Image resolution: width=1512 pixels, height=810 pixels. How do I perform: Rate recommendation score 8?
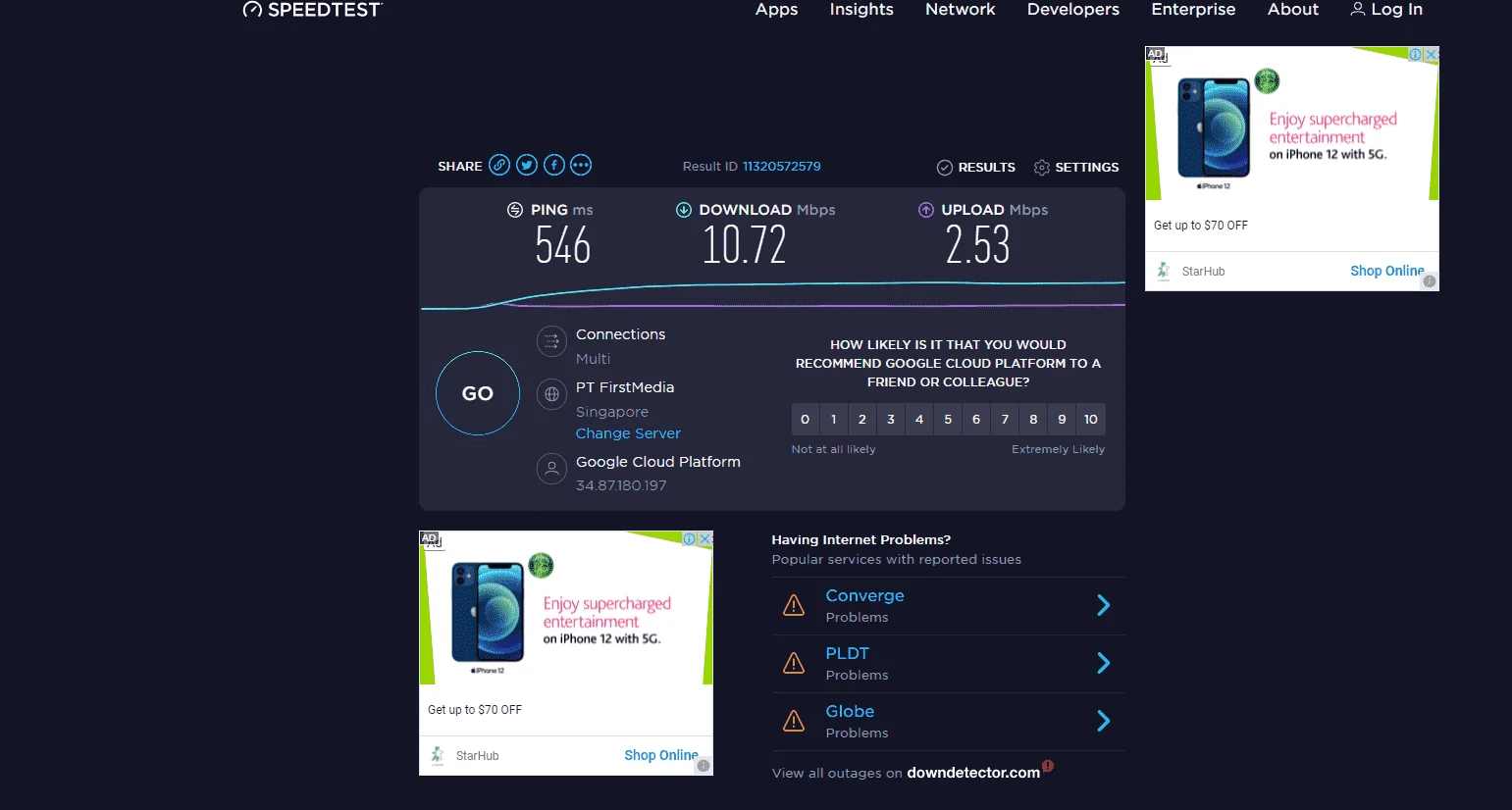click(x=1033, y=419)
